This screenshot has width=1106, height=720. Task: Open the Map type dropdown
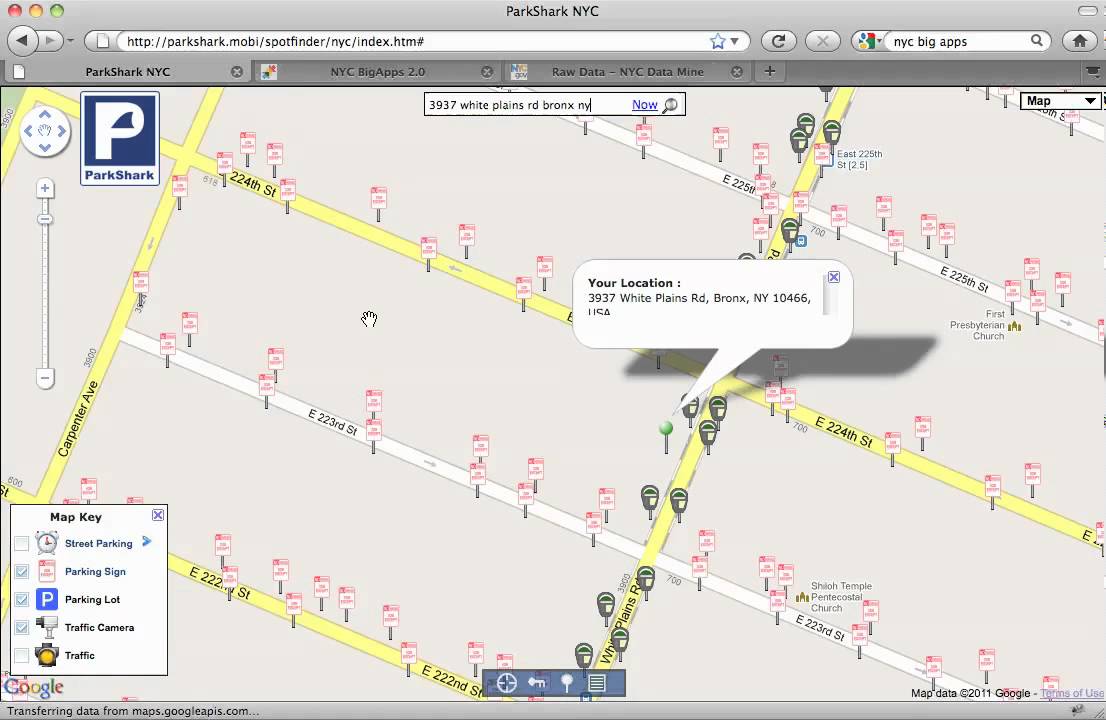click(1061, 101)
